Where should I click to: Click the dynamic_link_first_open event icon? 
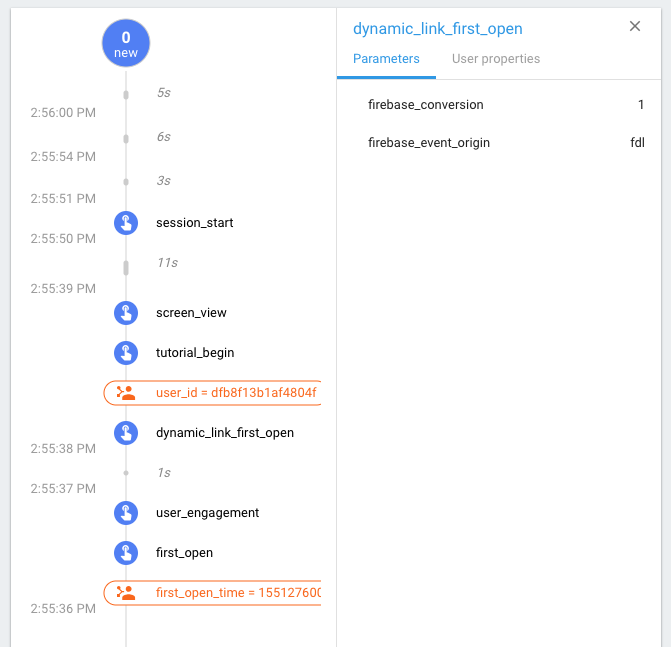[x=125, y=433]
